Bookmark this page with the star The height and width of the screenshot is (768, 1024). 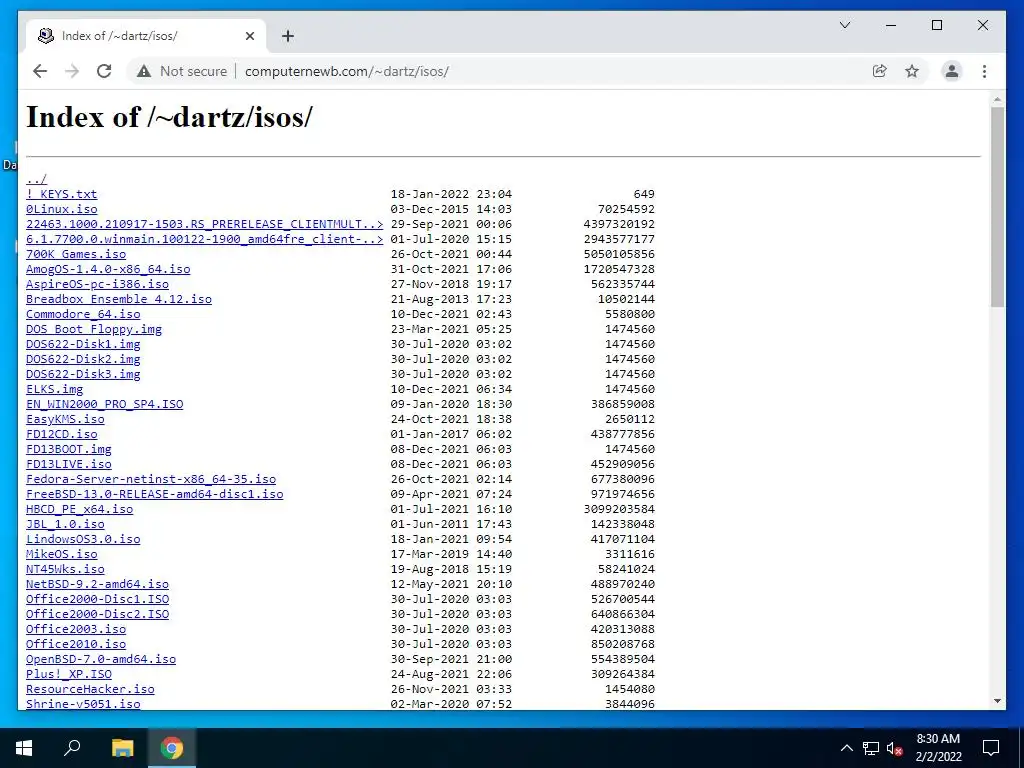(x=912, y=71)
